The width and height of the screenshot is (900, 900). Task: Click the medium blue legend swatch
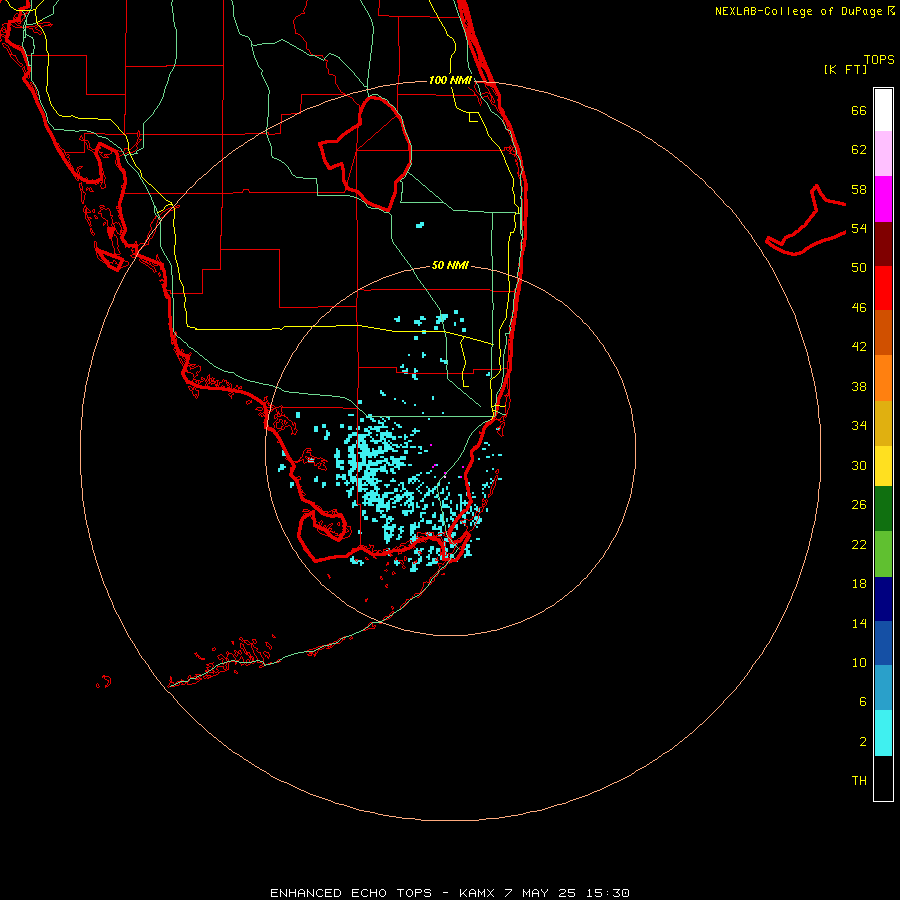883,643
